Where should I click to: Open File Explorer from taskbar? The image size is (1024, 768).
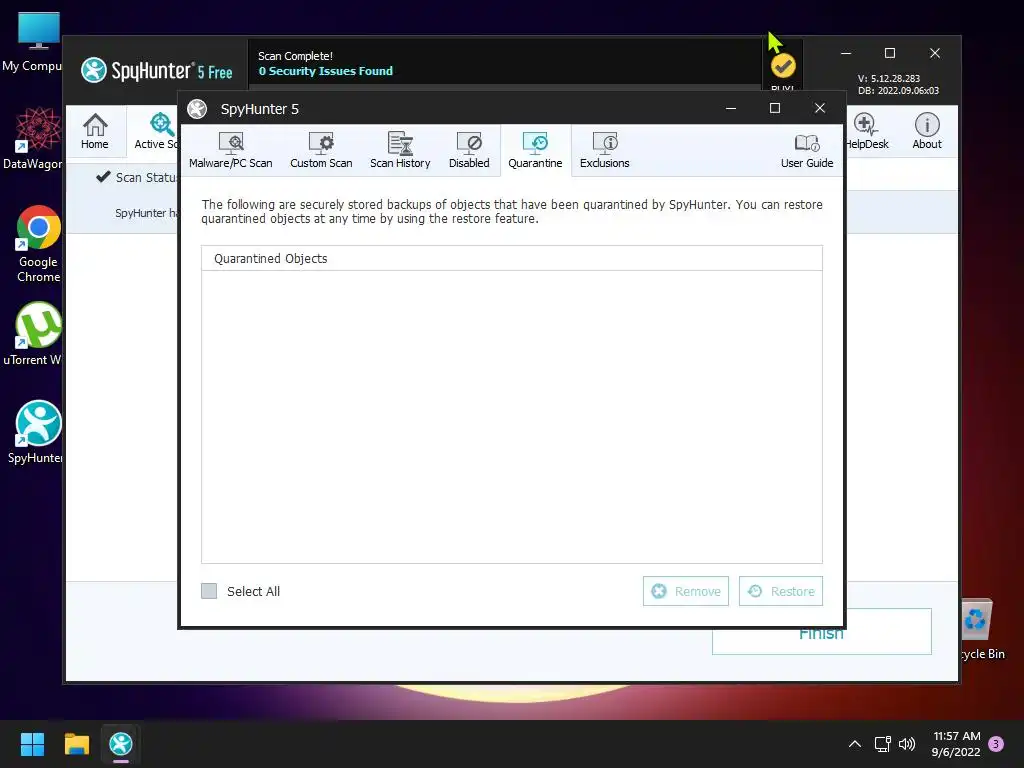click(x=76, y=744)
